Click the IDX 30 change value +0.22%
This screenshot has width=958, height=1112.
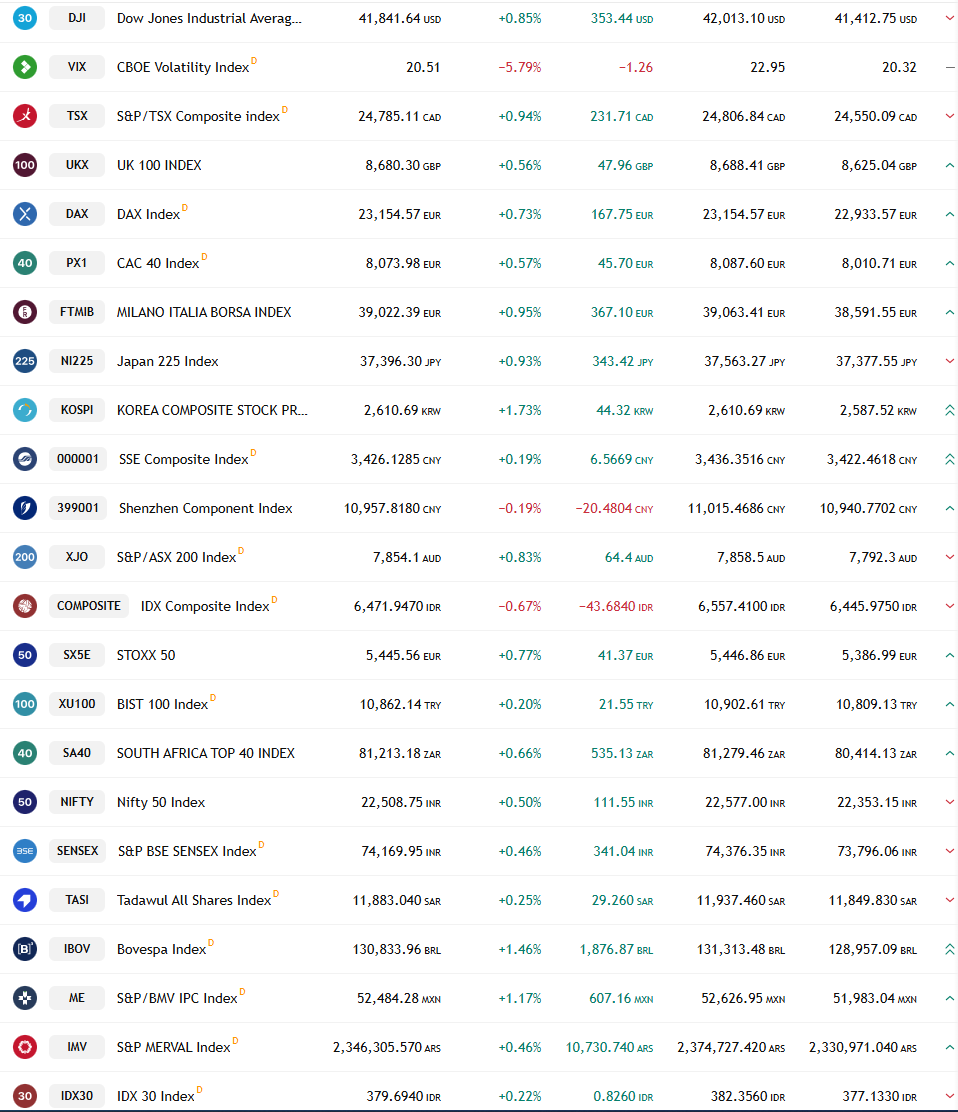(x=520, y=1096)
